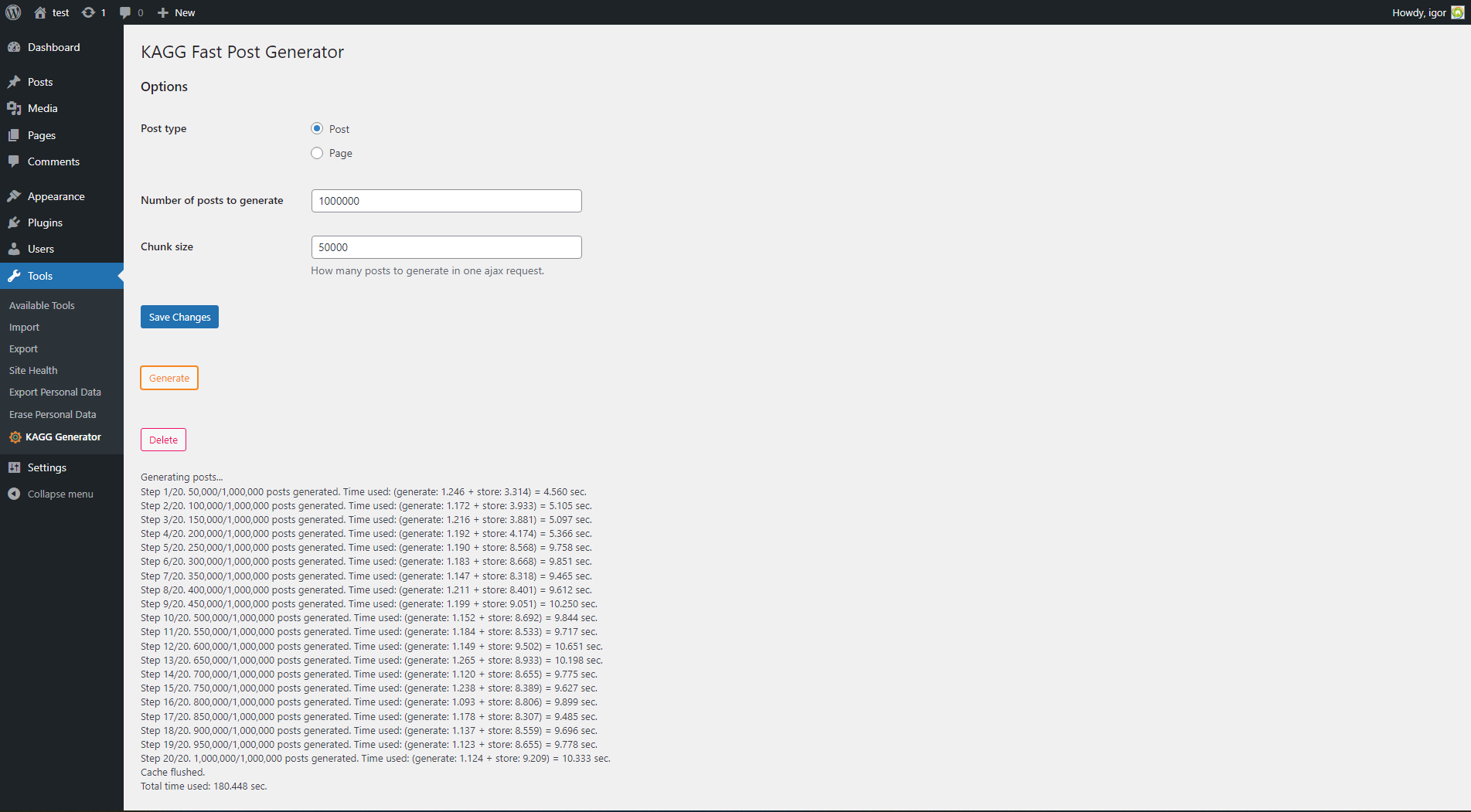Image resolution: width=1471 pixels, height=812 pixels.
Task: Click the Users person icon
Action: pyautogui.click(x=14, y=249)
